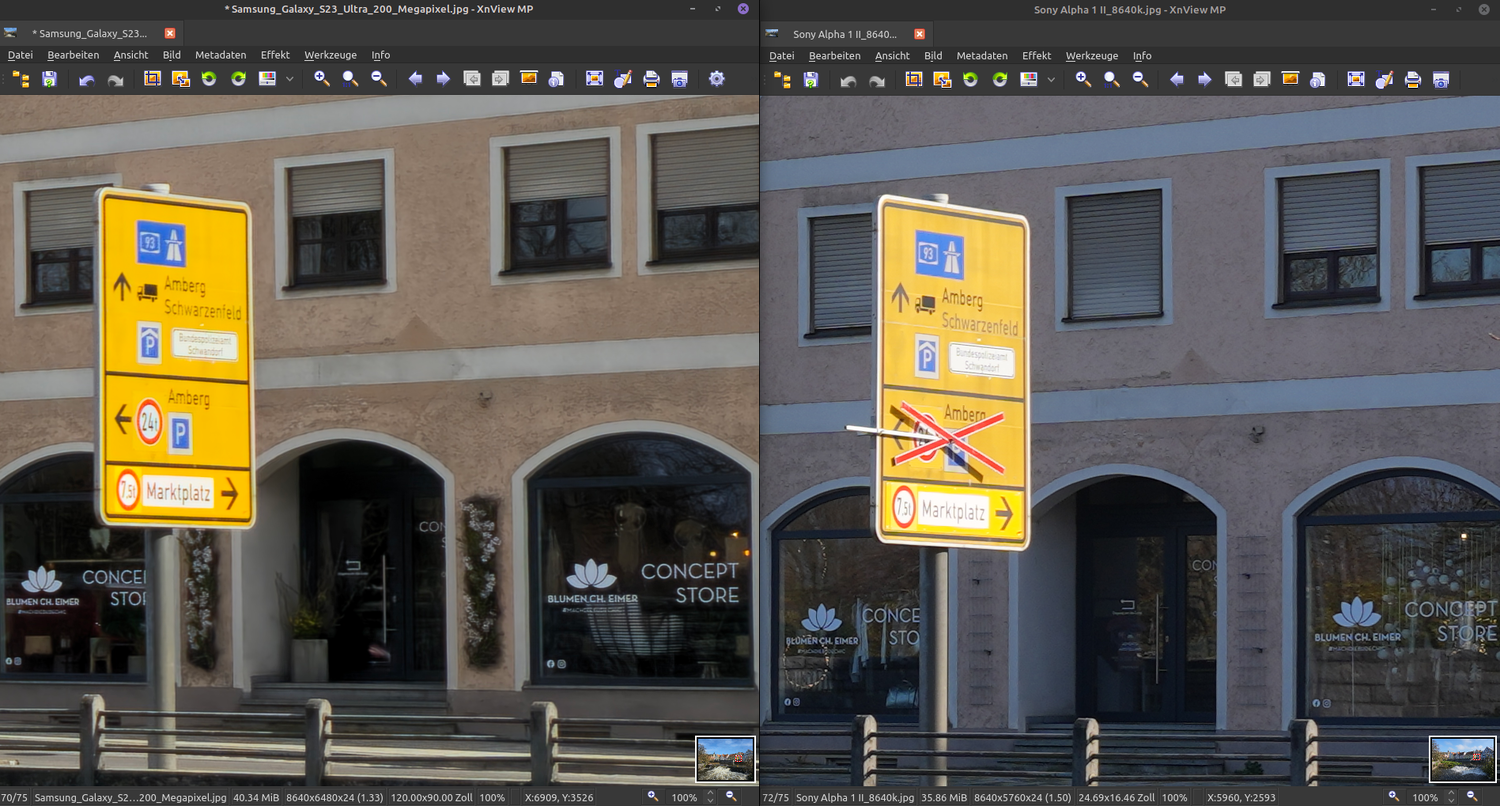Click the navigator thumbnail in the Samsung window

click(725, 759)
